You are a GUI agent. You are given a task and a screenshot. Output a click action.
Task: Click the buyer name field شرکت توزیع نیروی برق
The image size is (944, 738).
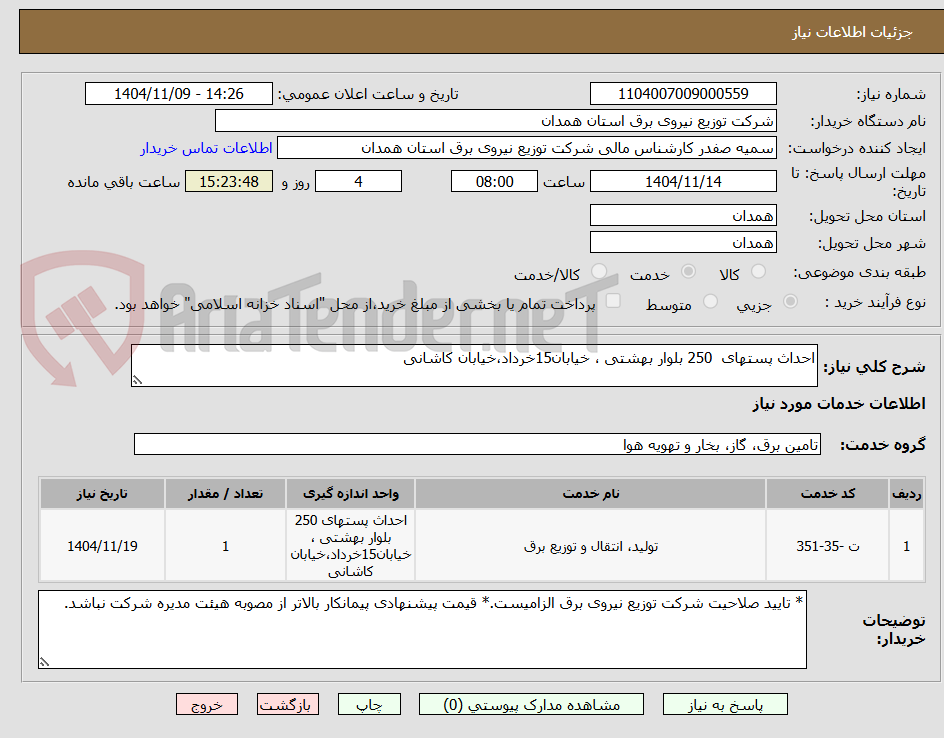click(x=495, y=121)
